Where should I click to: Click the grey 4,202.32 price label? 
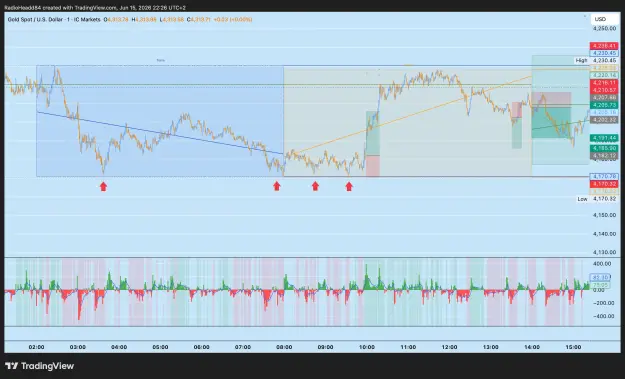coord(604,120)
